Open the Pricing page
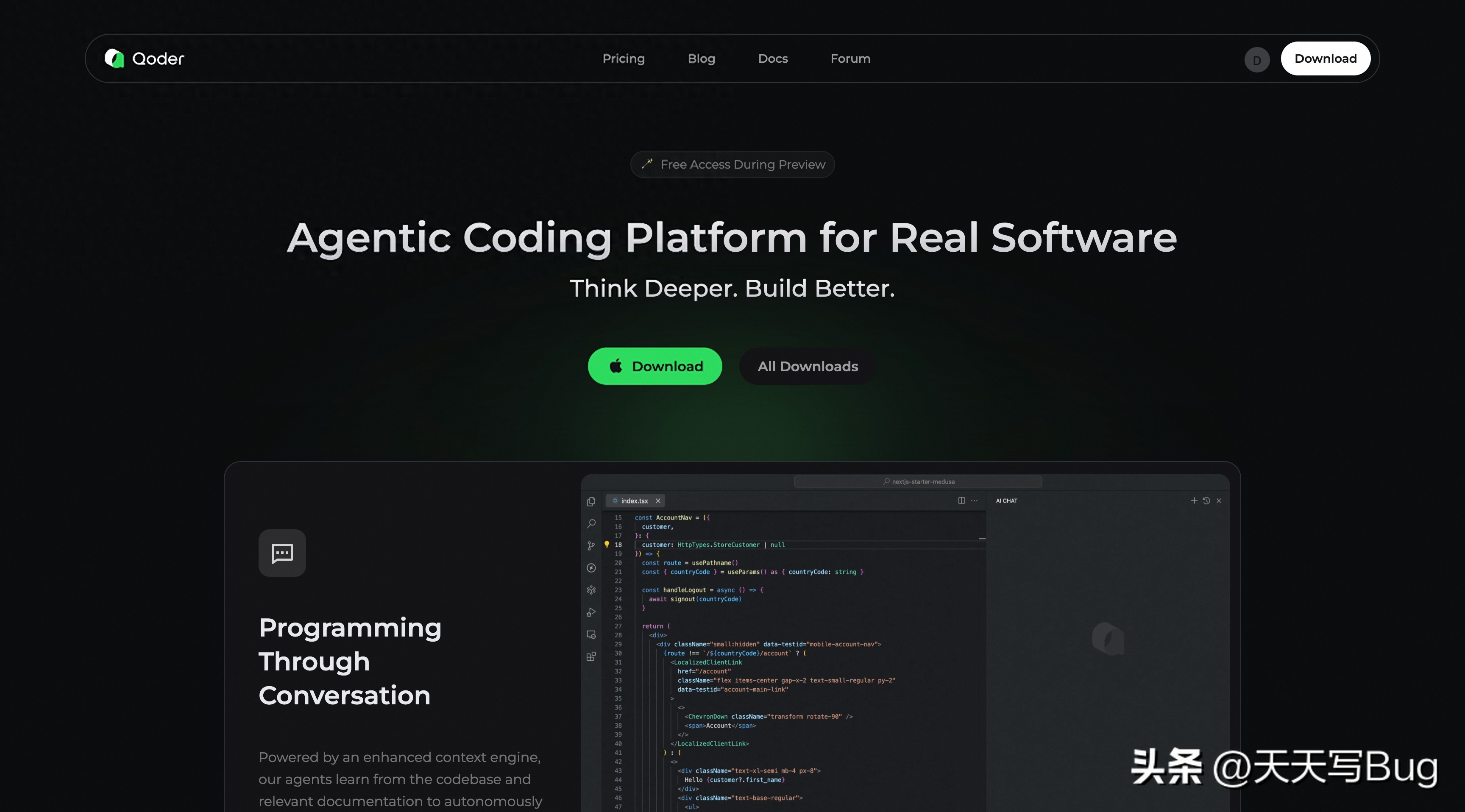Screen dimensions: 1465x812 (623, 58)
